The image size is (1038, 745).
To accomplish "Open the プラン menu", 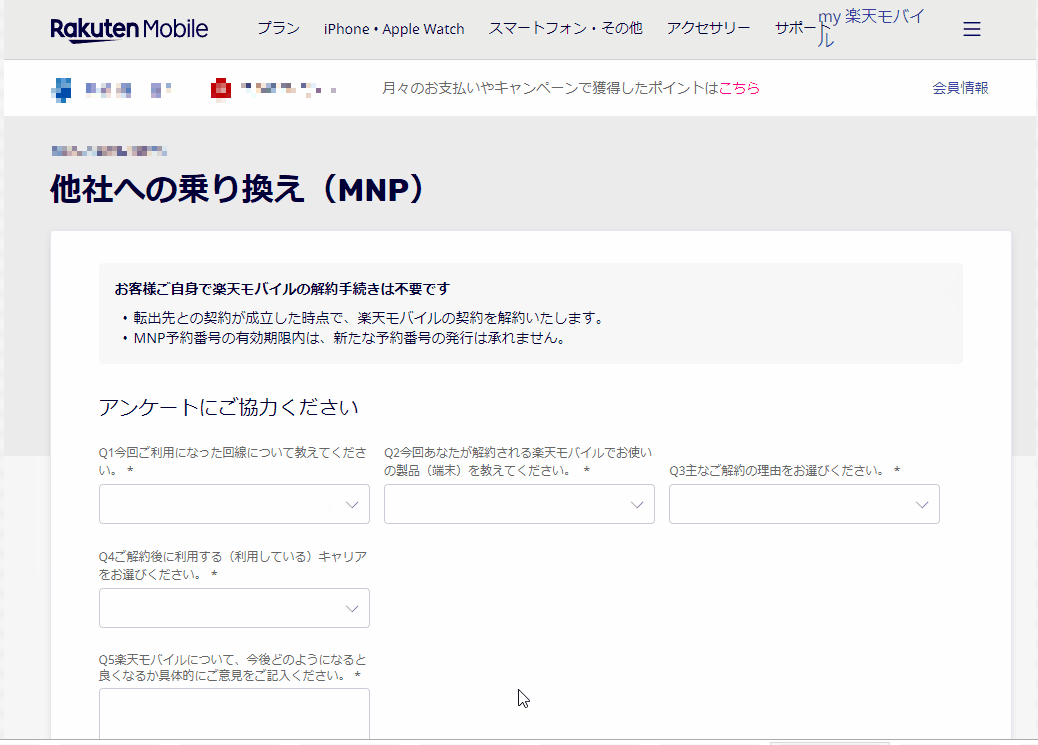I will click(278, 28).
